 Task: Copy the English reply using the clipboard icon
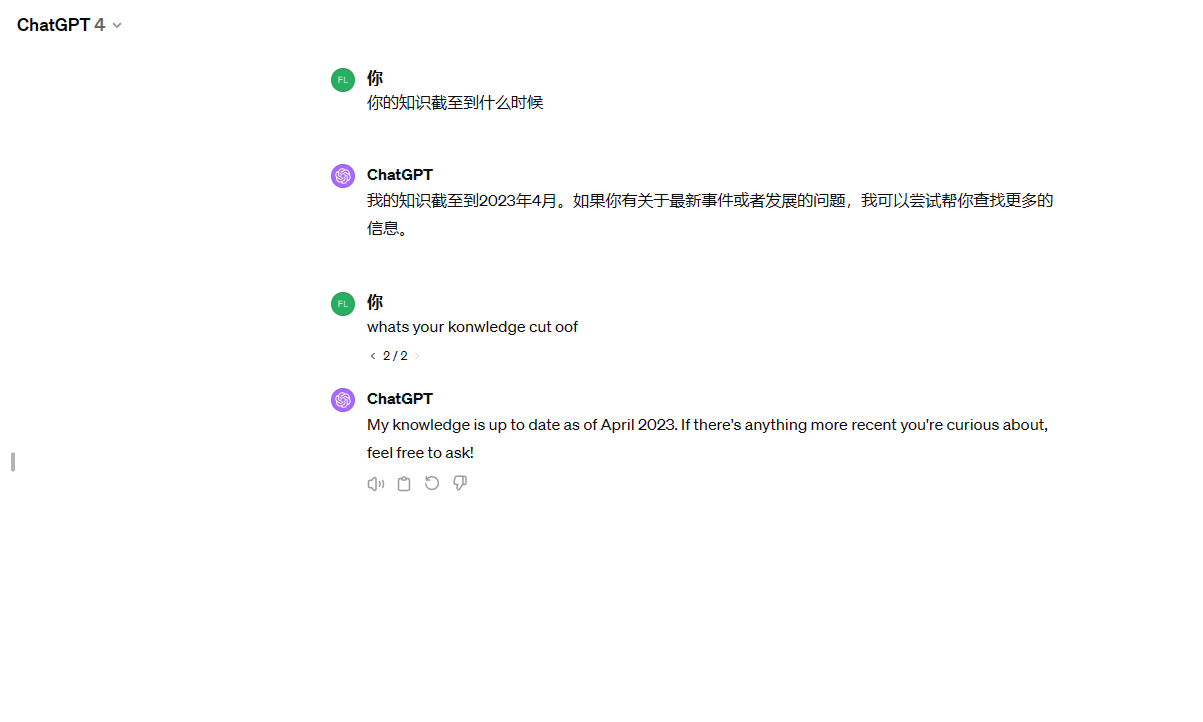tap(404, 484)
